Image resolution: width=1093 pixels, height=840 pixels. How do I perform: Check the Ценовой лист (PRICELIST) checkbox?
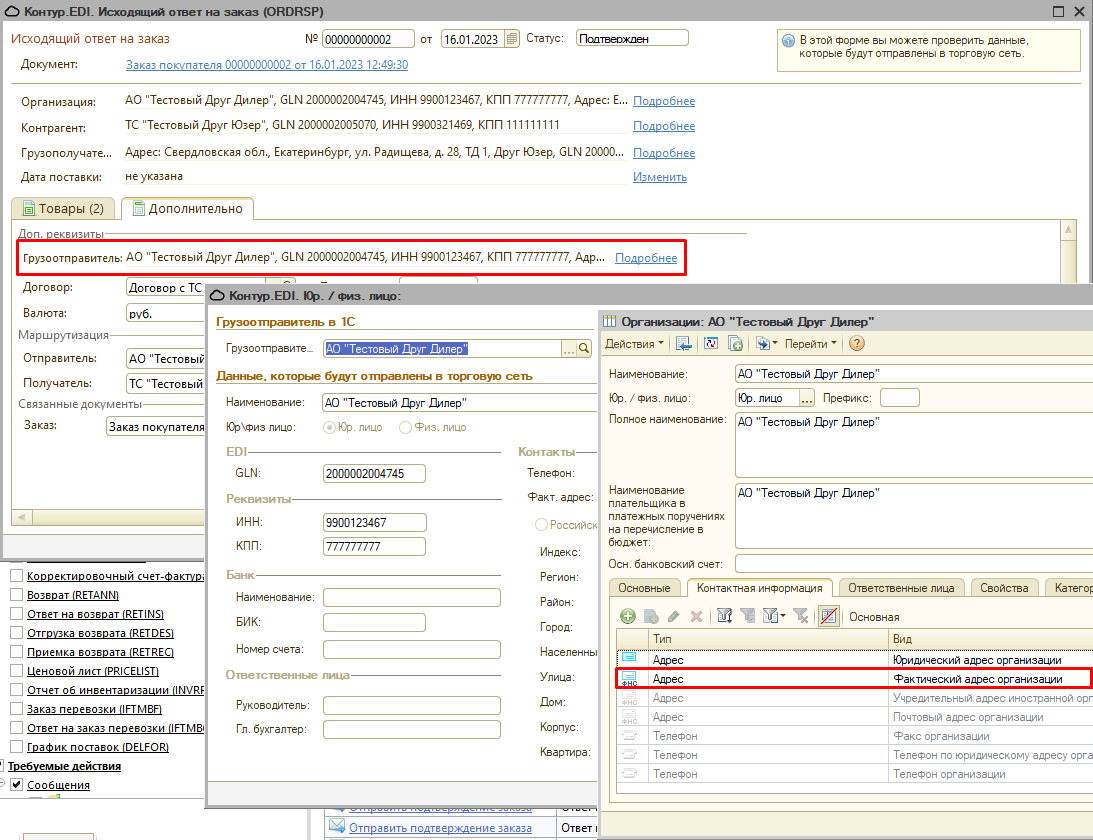(16, 671)
